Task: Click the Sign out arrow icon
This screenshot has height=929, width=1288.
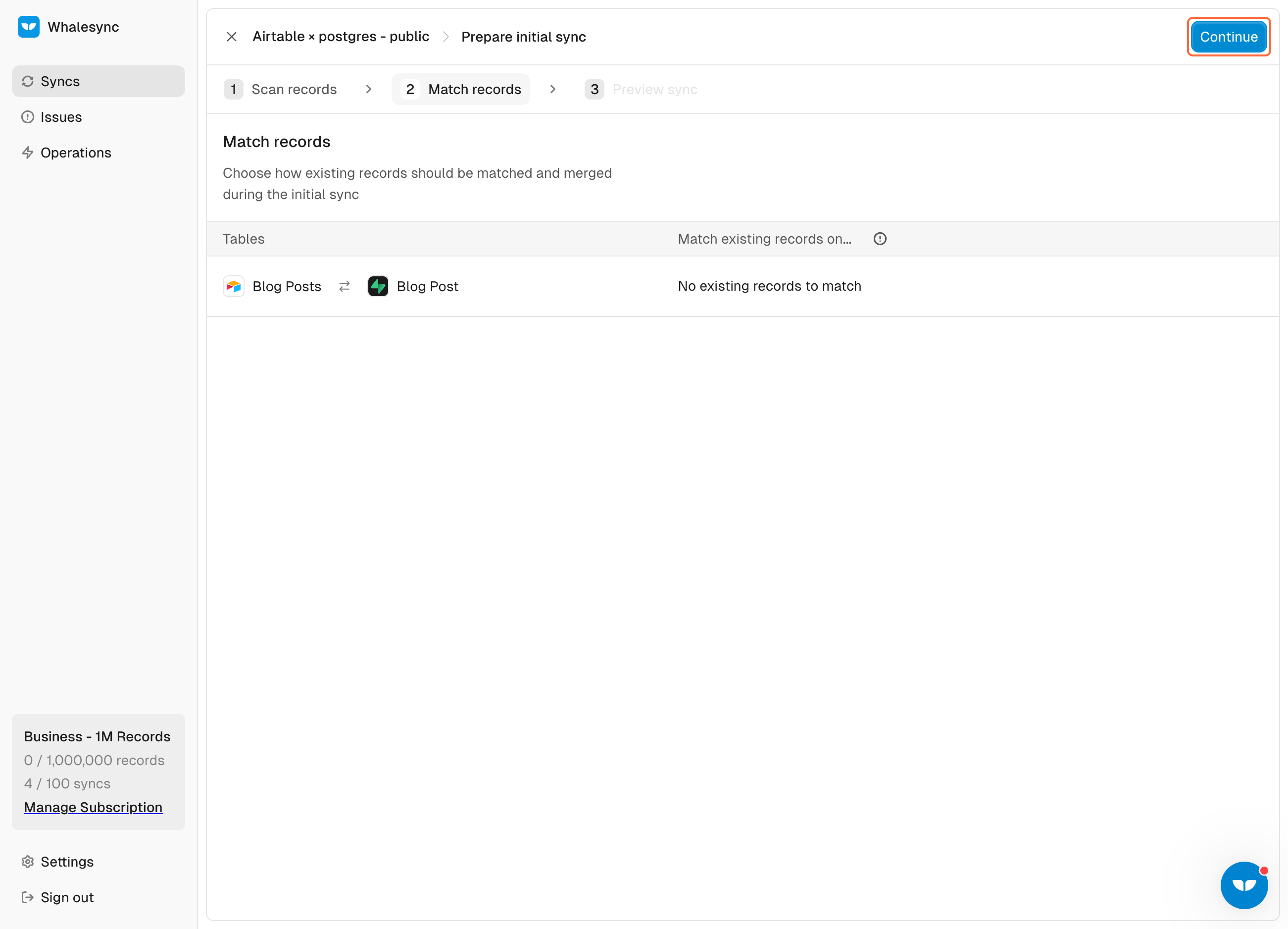Action: tap(28, 898)
